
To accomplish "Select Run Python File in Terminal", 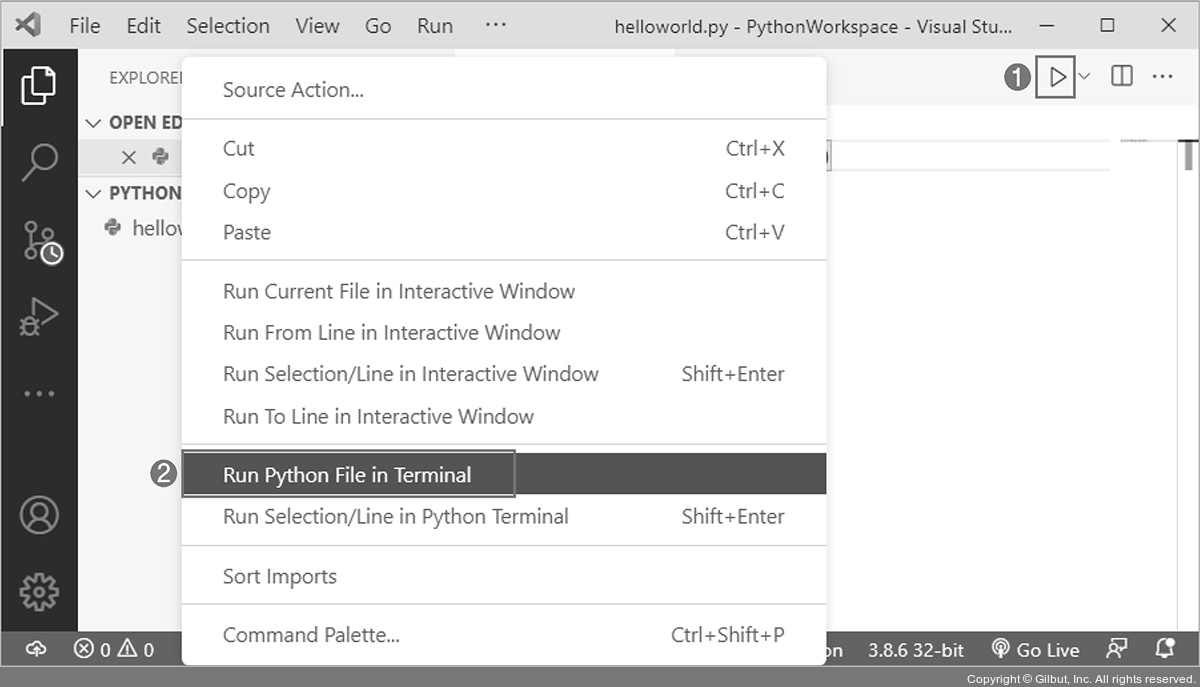I will [347, 475].
